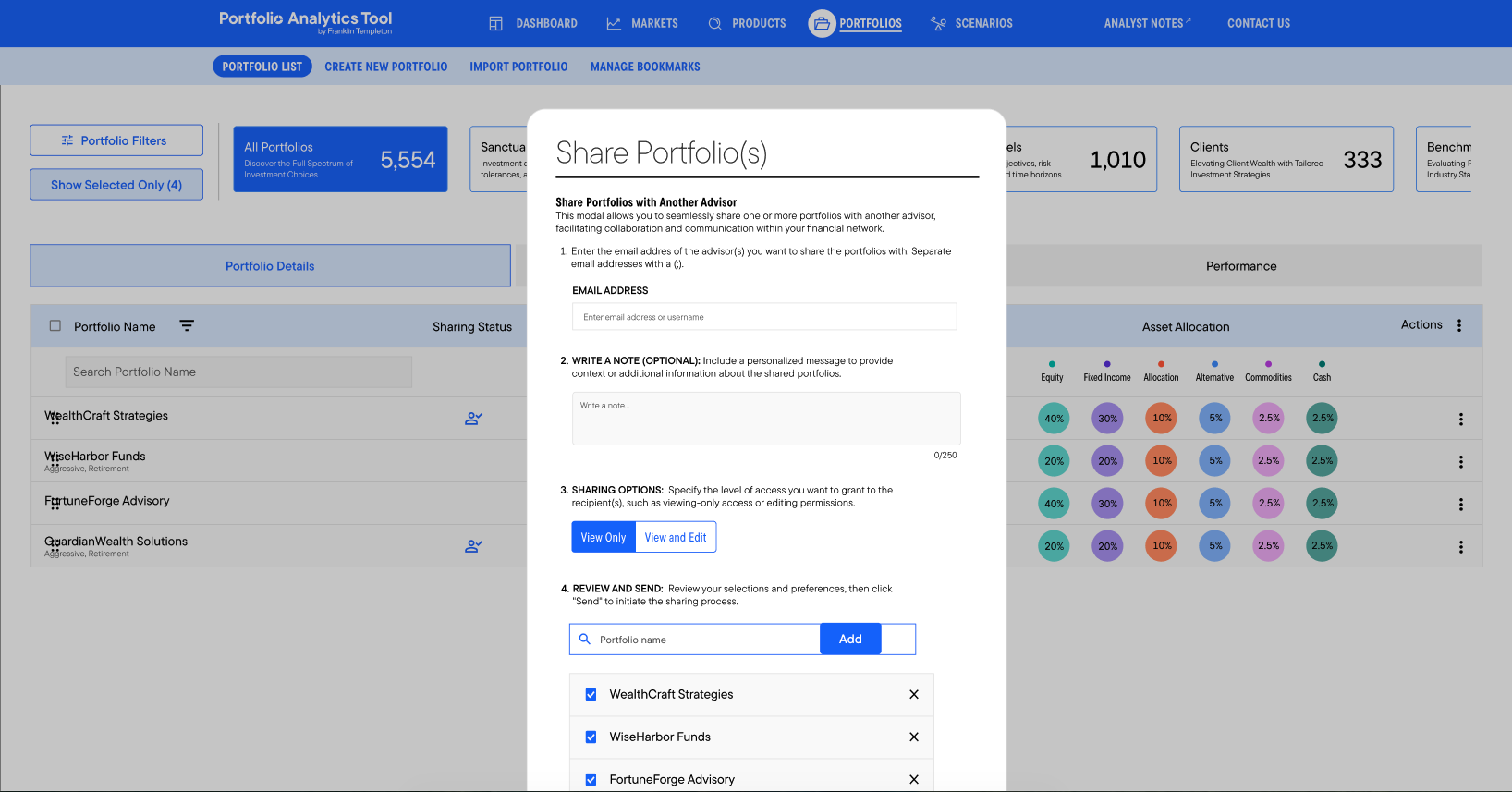The image size is (1512, 792).
Task: Click the Write a note text area
Action: 766,419
